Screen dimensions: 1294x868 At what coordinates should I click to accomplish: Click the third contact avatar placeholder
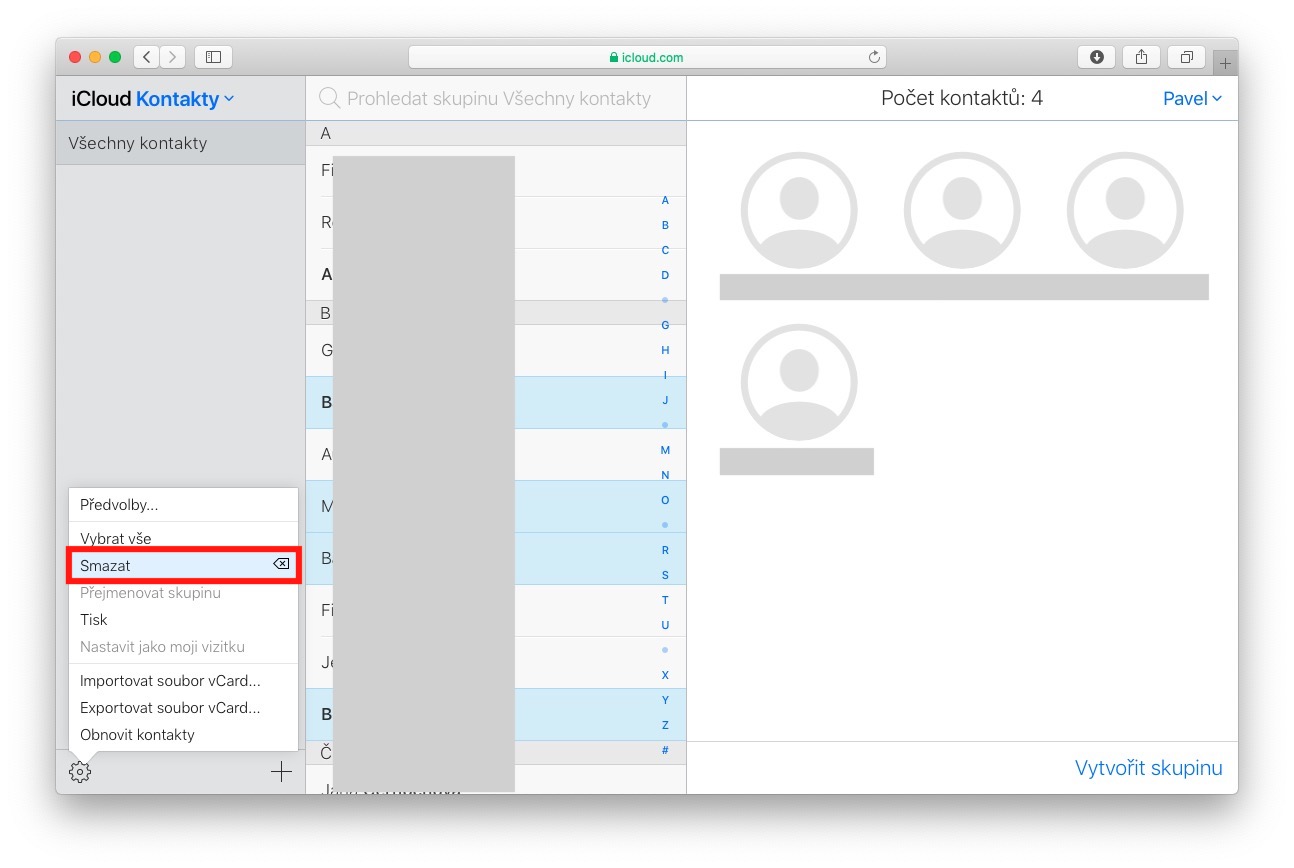coord(1125,210)
